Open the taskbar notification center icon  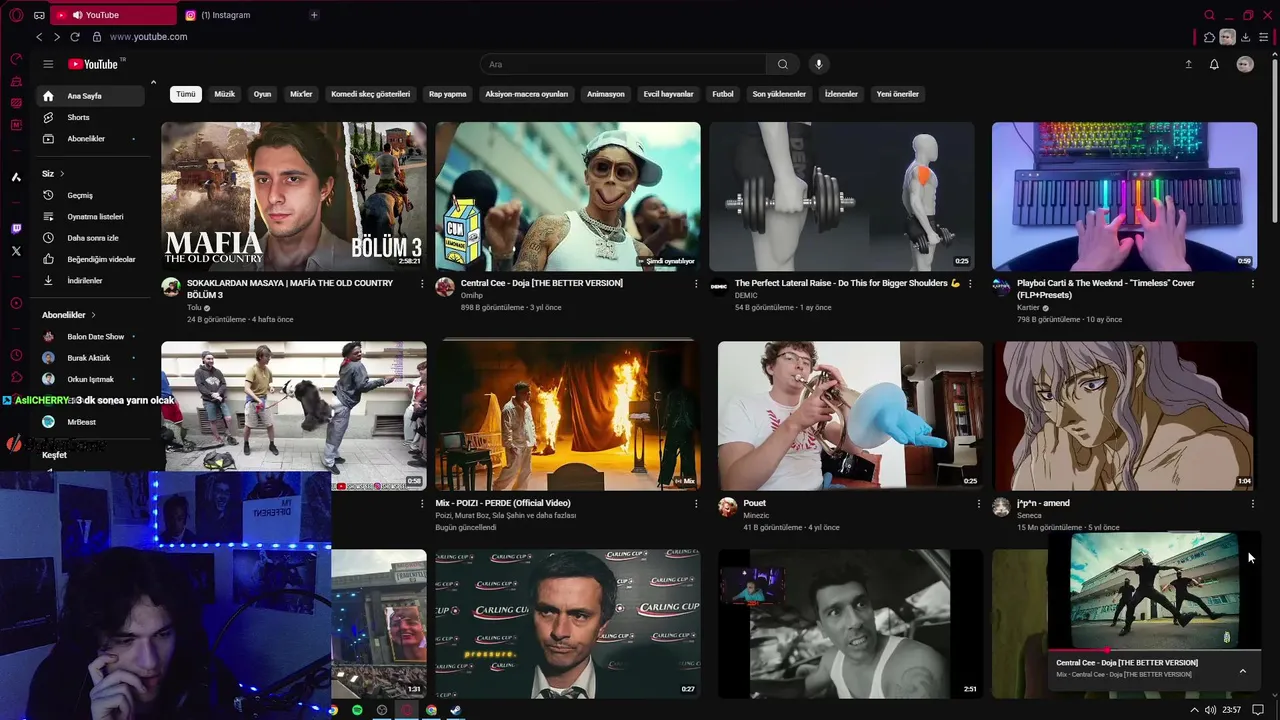click(1258, 710)
